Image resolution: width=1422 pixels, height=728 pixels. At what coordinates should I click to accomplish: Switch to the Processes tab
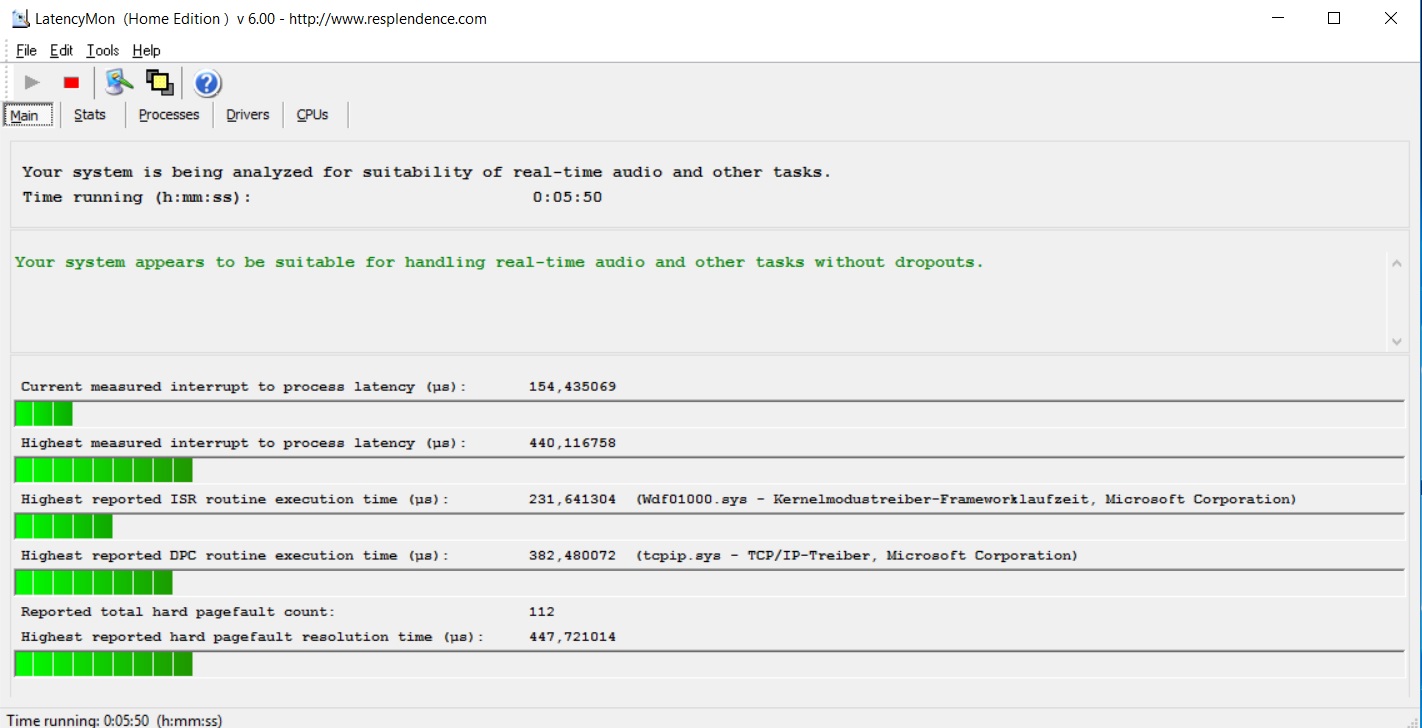tap(169, 115)
